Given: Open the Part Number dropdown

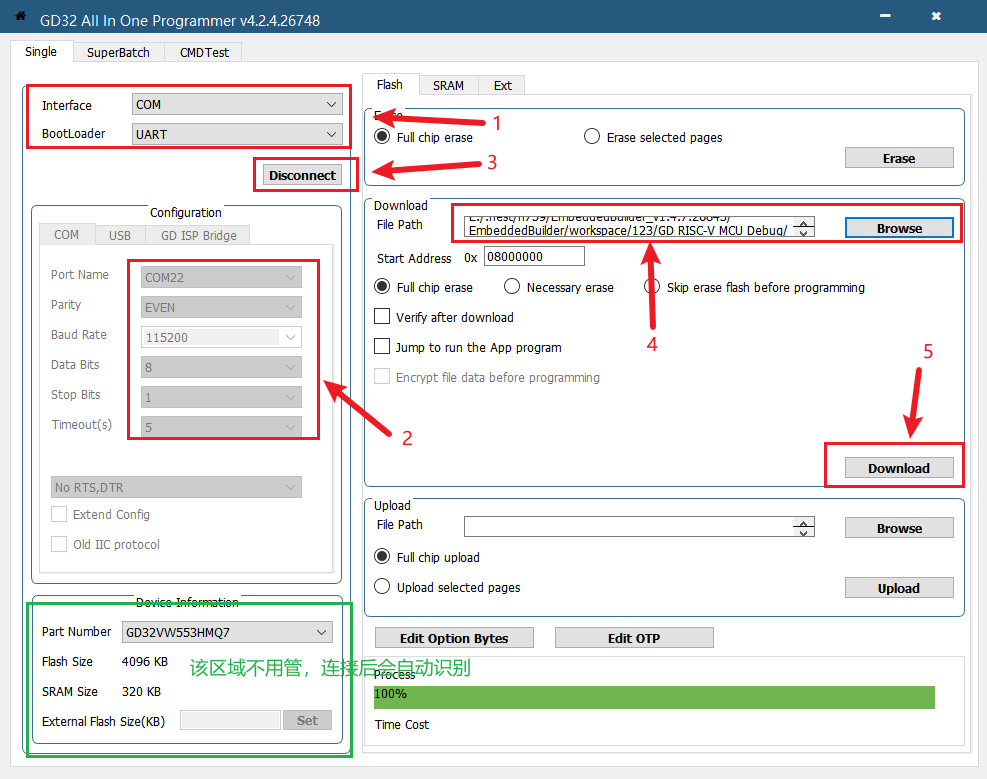Looking at the screenshot, I should pyautogui.click(x=227, y=632).
